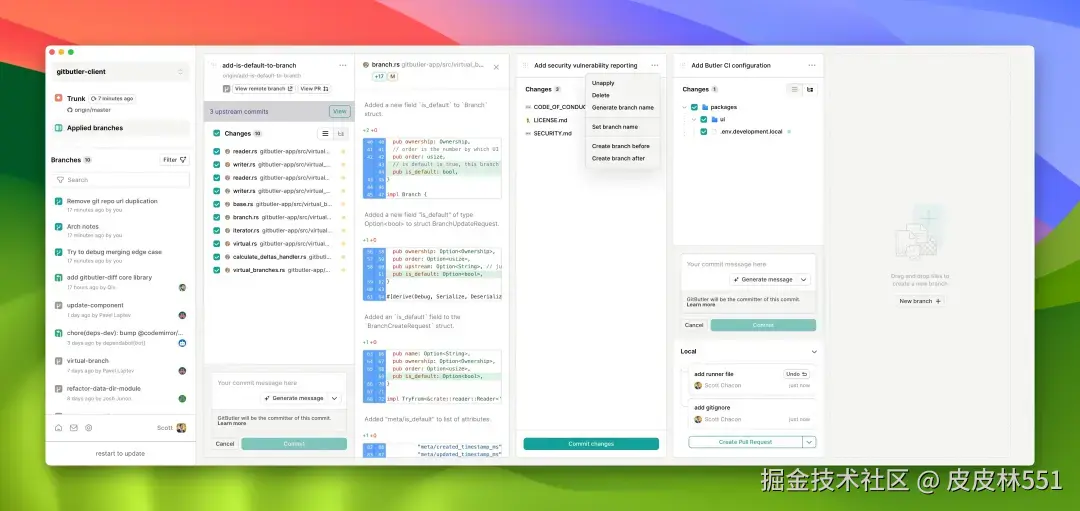1080x511 pixels.
Task: Focus the branches Search field
Action: point(121,180)
